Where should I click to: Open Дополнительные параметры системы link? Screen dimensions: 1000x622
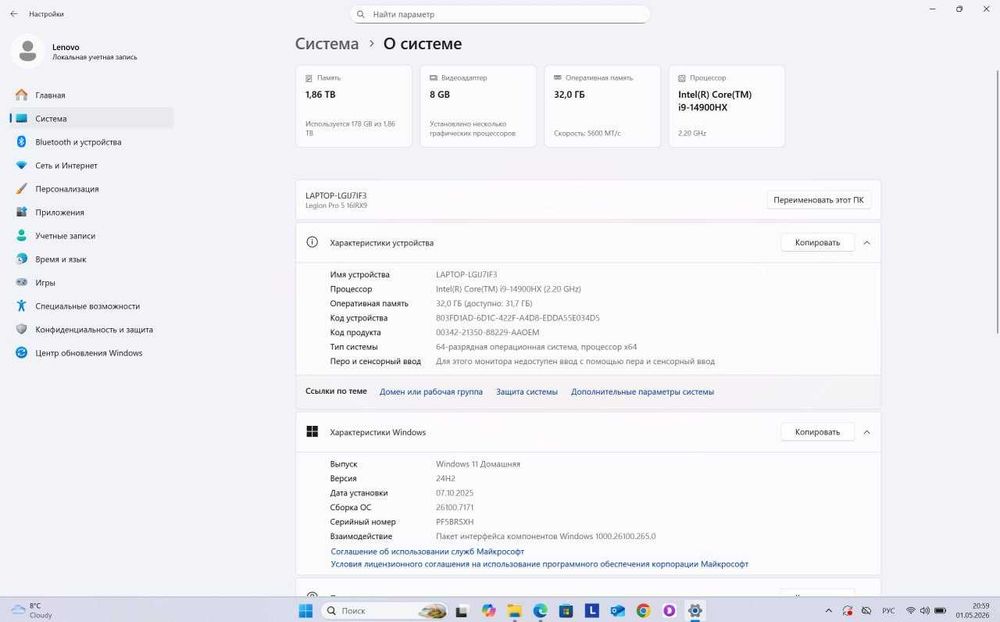pos(642,392)
